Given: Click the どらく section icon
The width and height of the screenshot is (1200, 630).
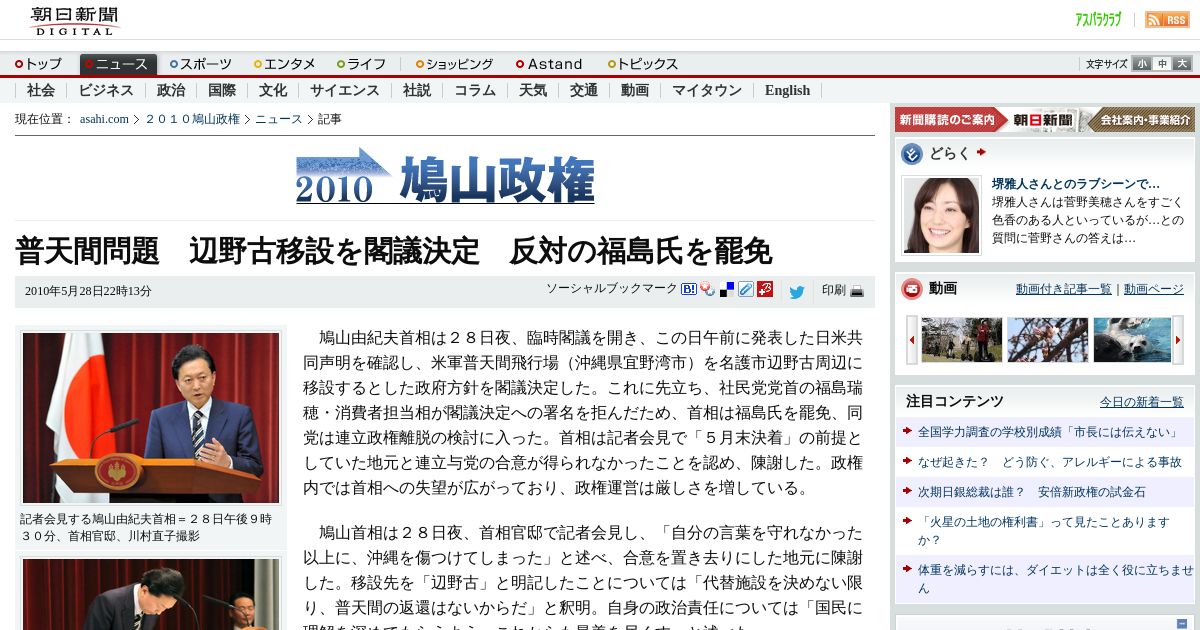Looking at the screenshot, I should coord(911,154).
